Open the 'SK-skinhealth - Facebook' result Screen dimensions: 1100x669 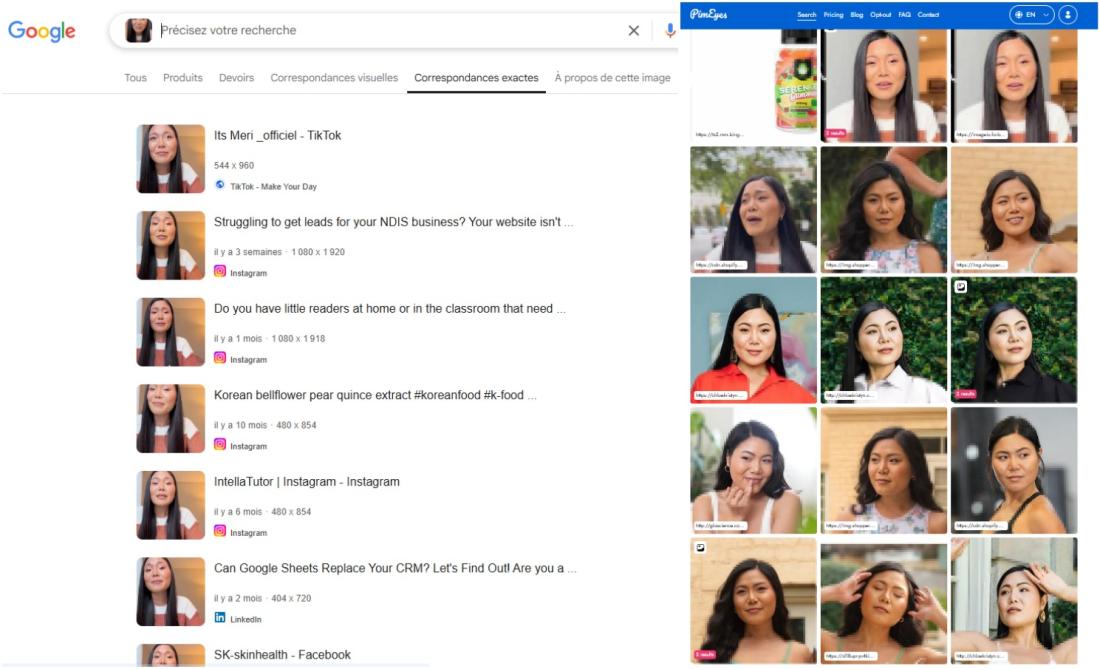282,654
